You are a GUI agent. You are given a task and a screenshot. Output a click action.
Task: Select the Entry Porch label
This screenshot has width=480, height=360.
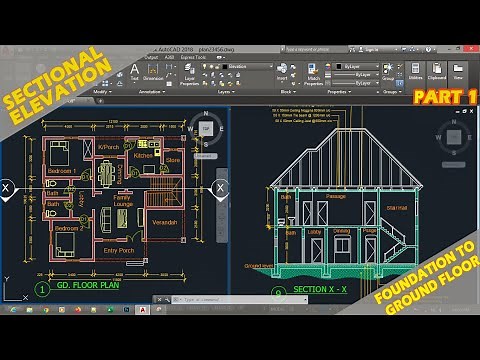(x=119, y=250)
